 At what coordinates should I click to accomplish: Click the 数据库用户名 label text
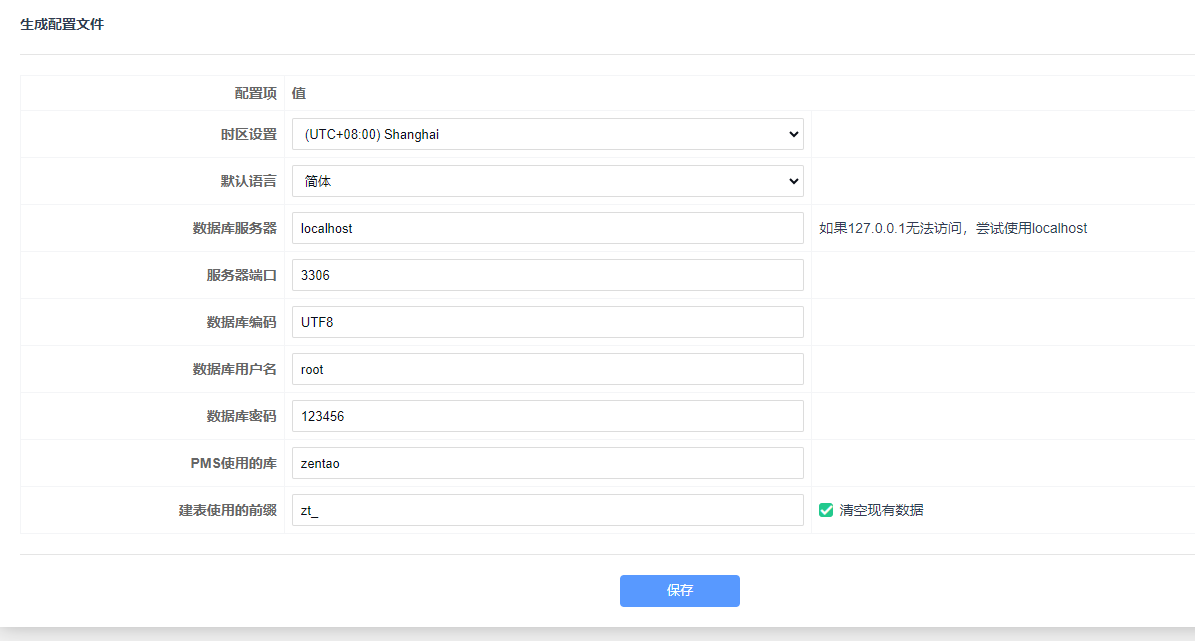[x=234, y=369]
